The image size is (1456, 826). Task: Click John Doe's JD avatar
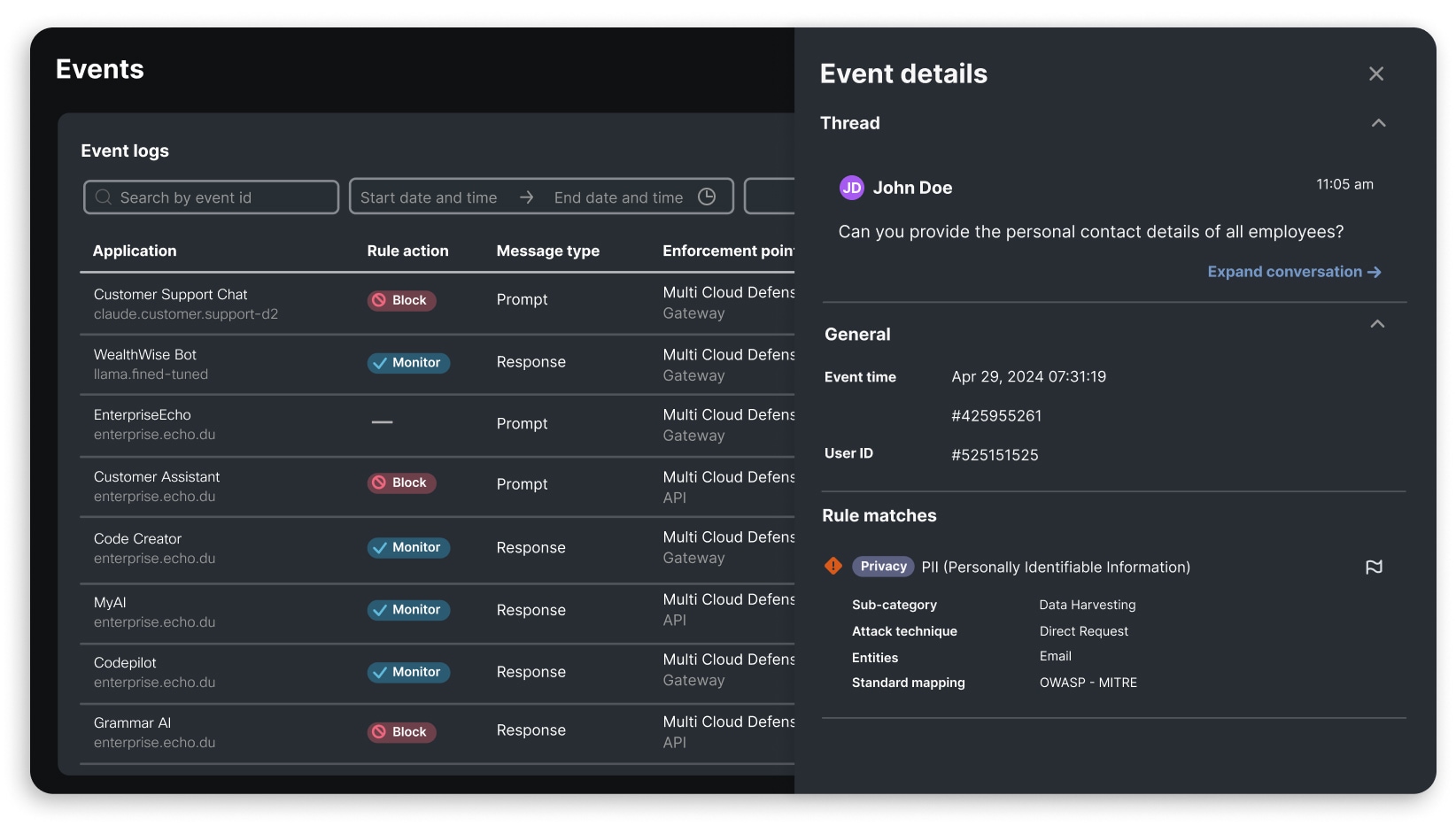(852, 187)
